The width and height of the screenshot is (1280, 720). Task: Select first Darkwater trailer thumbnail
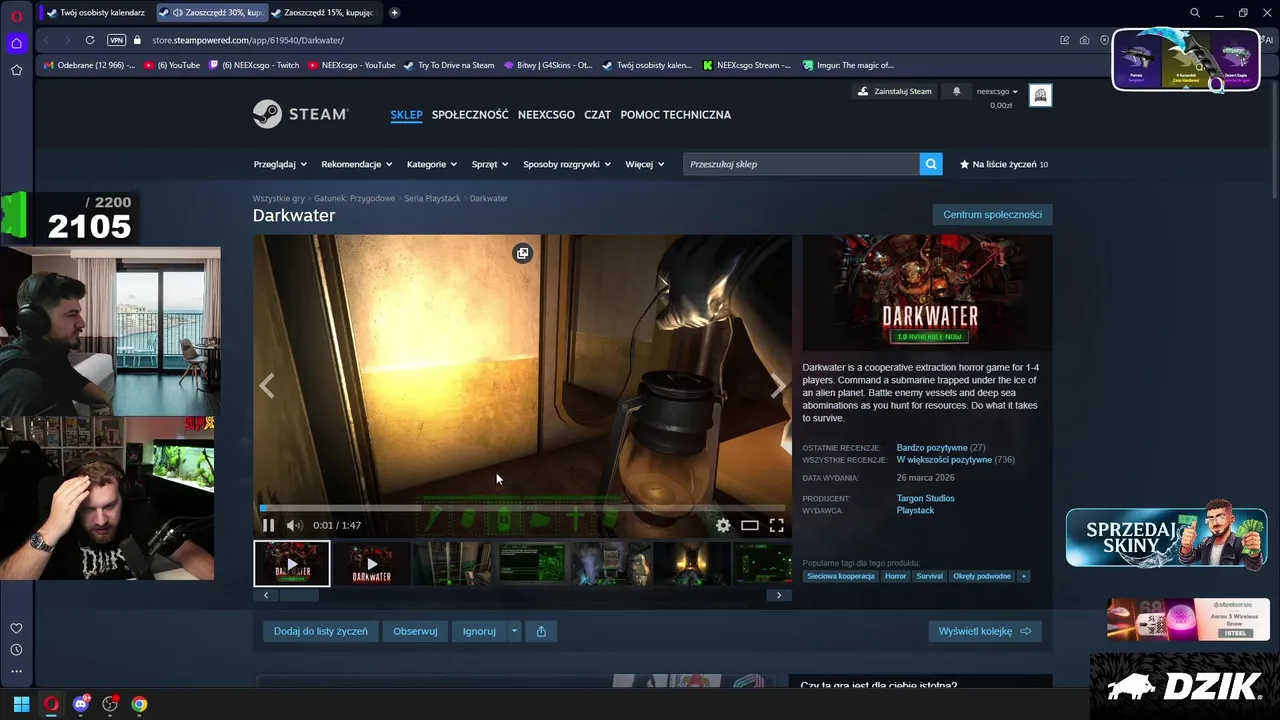click(292, 564)
